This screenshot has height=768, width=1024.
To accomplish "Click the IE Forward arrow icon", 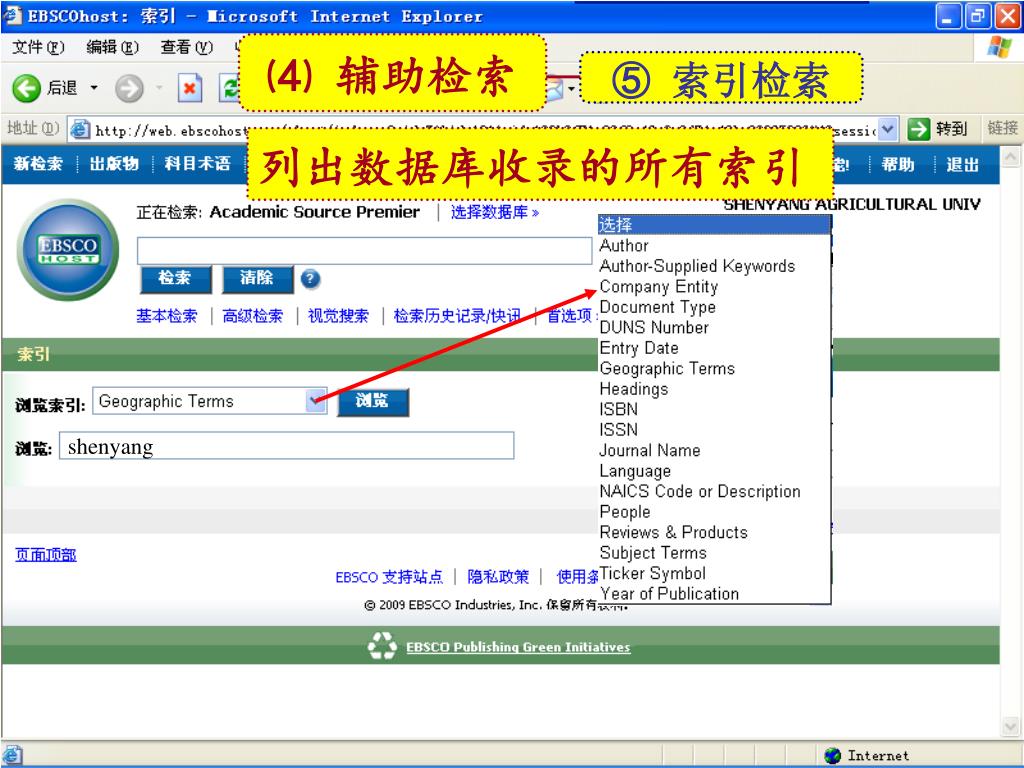I will coord(129,88).
